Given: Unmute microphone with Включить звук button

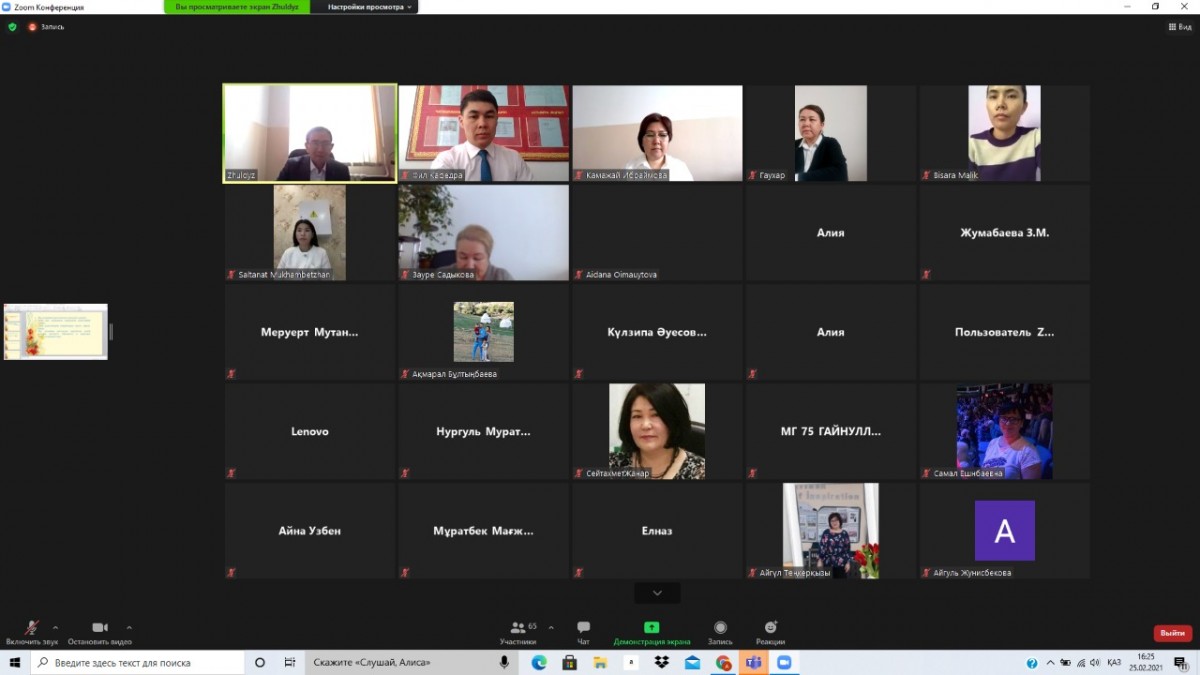Looking at the screenshot, I should point(32,629).
